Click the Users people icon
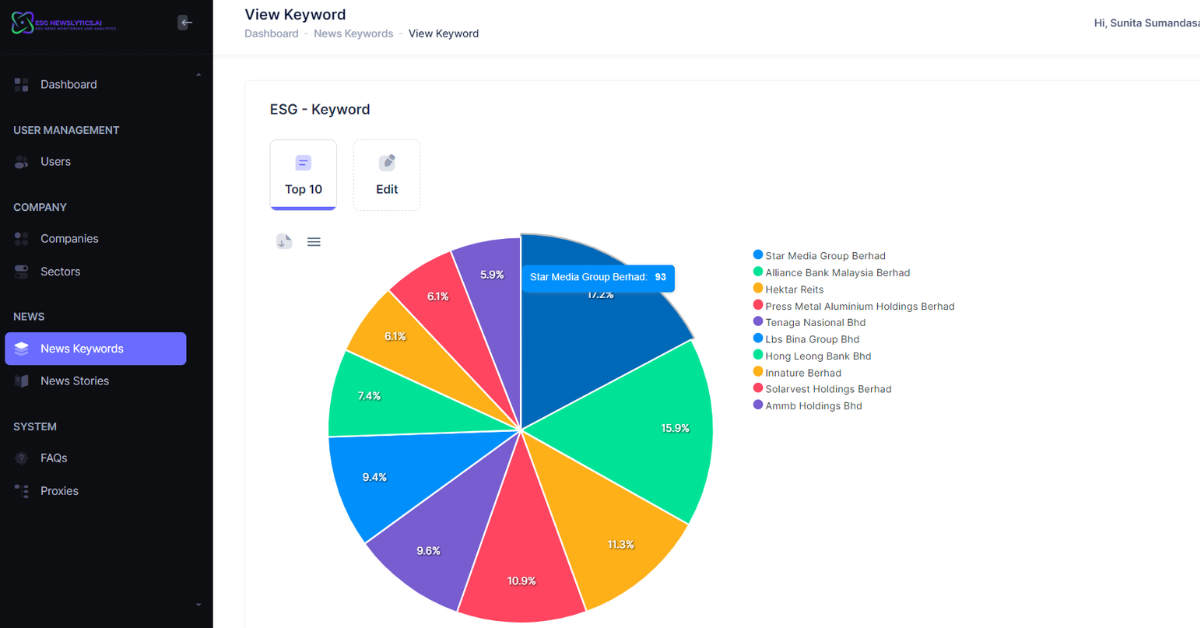1200x628 pixels. coord(21,162)
